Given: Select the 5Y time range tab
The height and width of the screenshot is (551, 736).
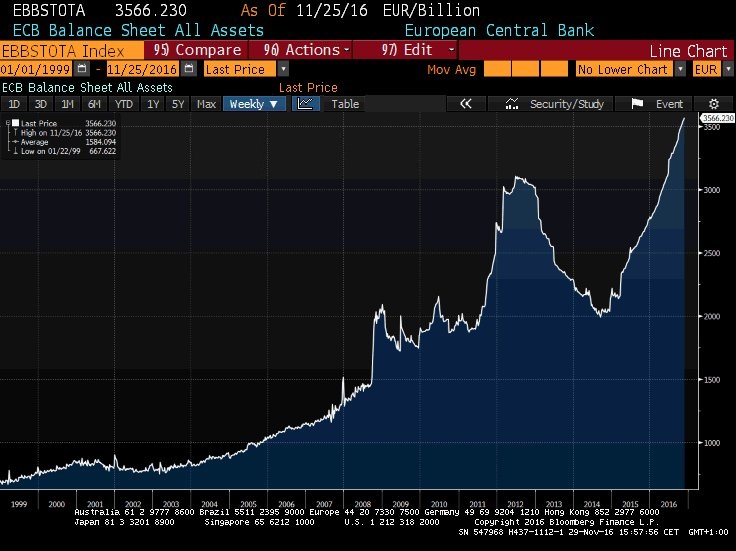Looking at the screenshot, I should [178, 104].
